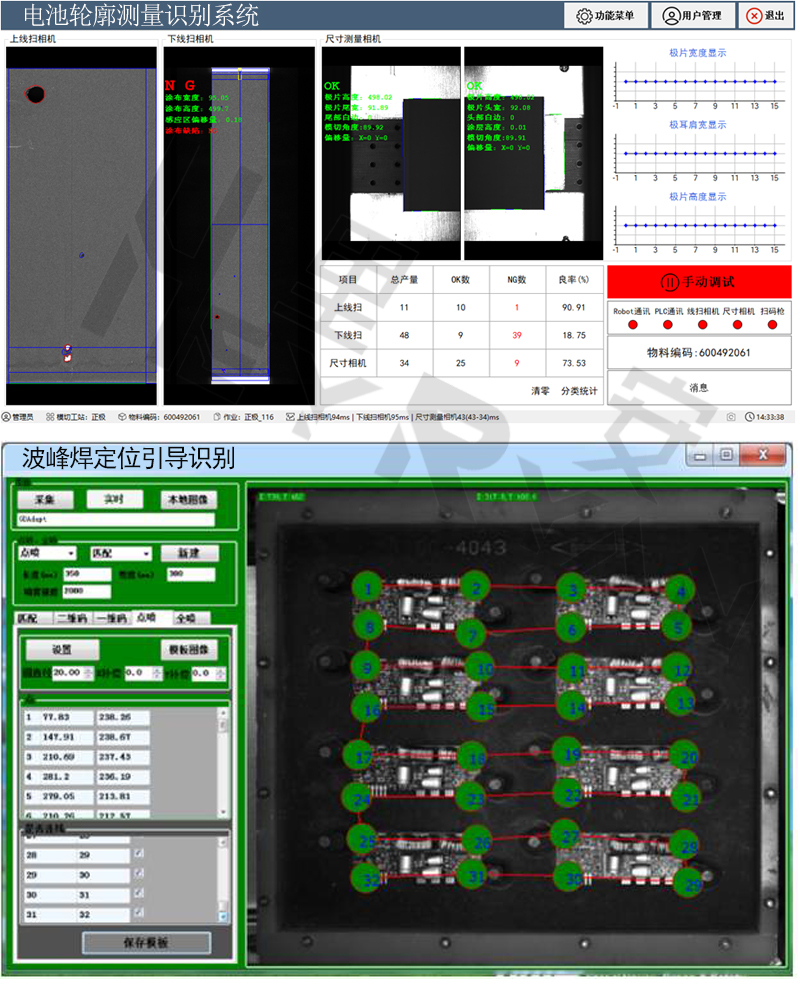The image size is (800, 1000).
Task: Toggle the checkbox in row 31-32
Action: [139, 914]
